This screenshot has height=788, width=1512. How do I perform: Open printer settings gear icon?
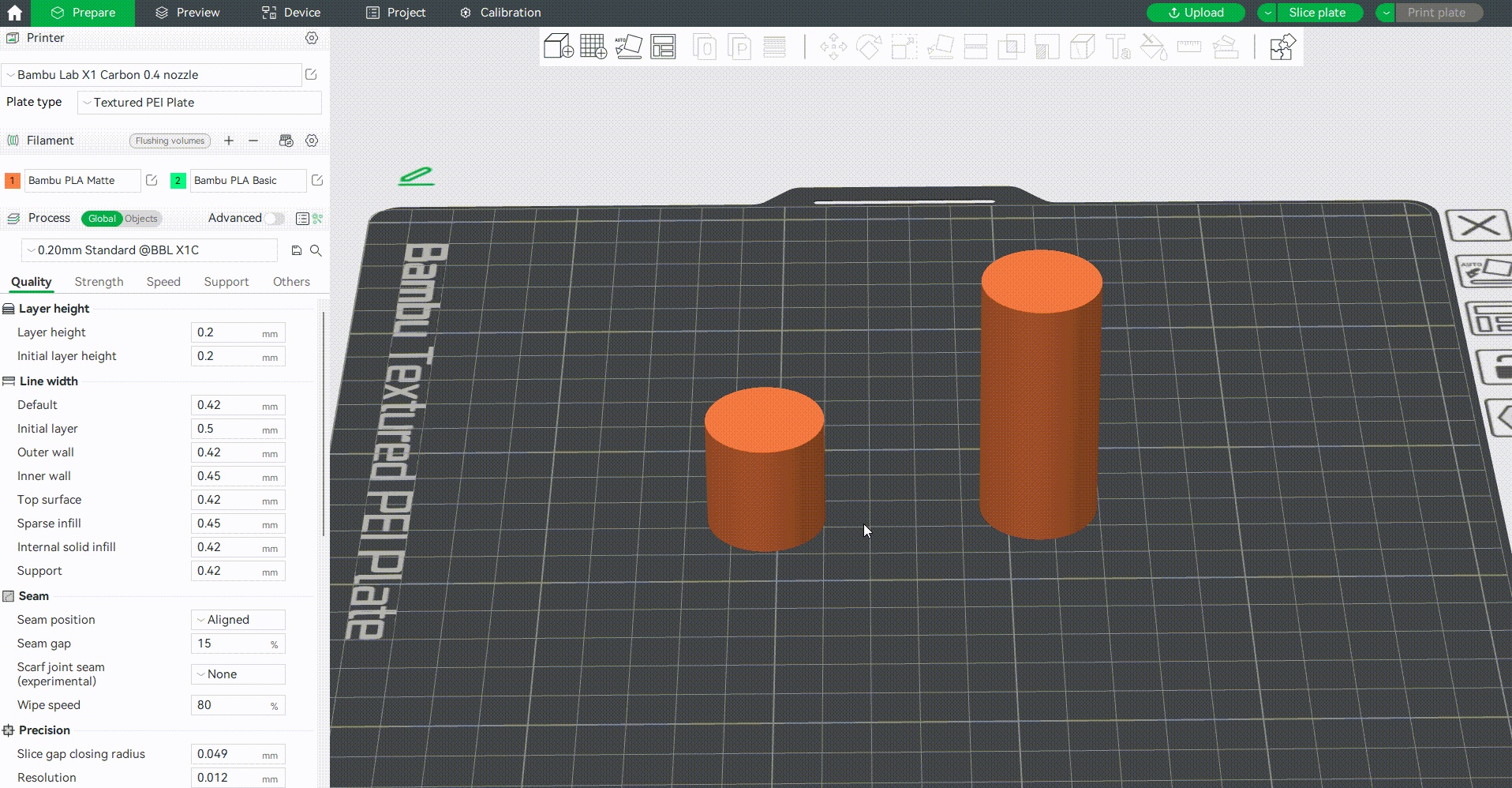point(312,38)
